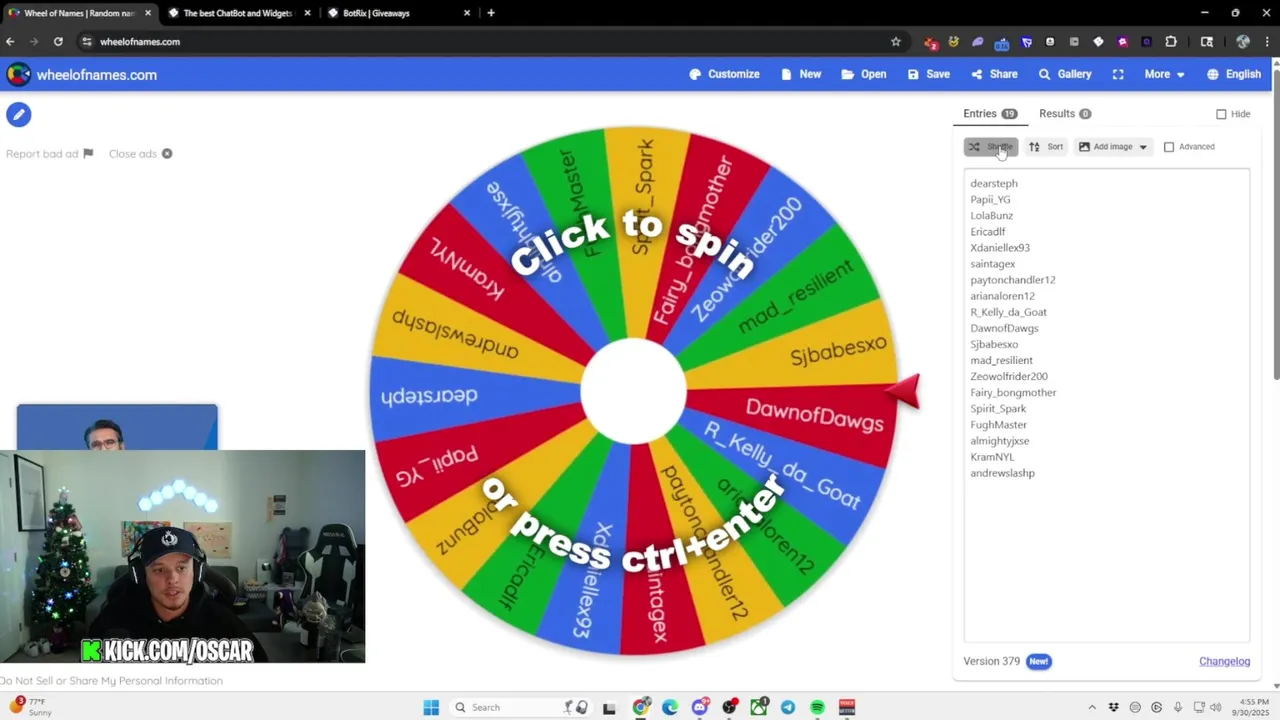Click the 'andrewslashp' entry in list
Image resolution: width=1280 pixels, height=720 pixels.
pos(1002,473)
